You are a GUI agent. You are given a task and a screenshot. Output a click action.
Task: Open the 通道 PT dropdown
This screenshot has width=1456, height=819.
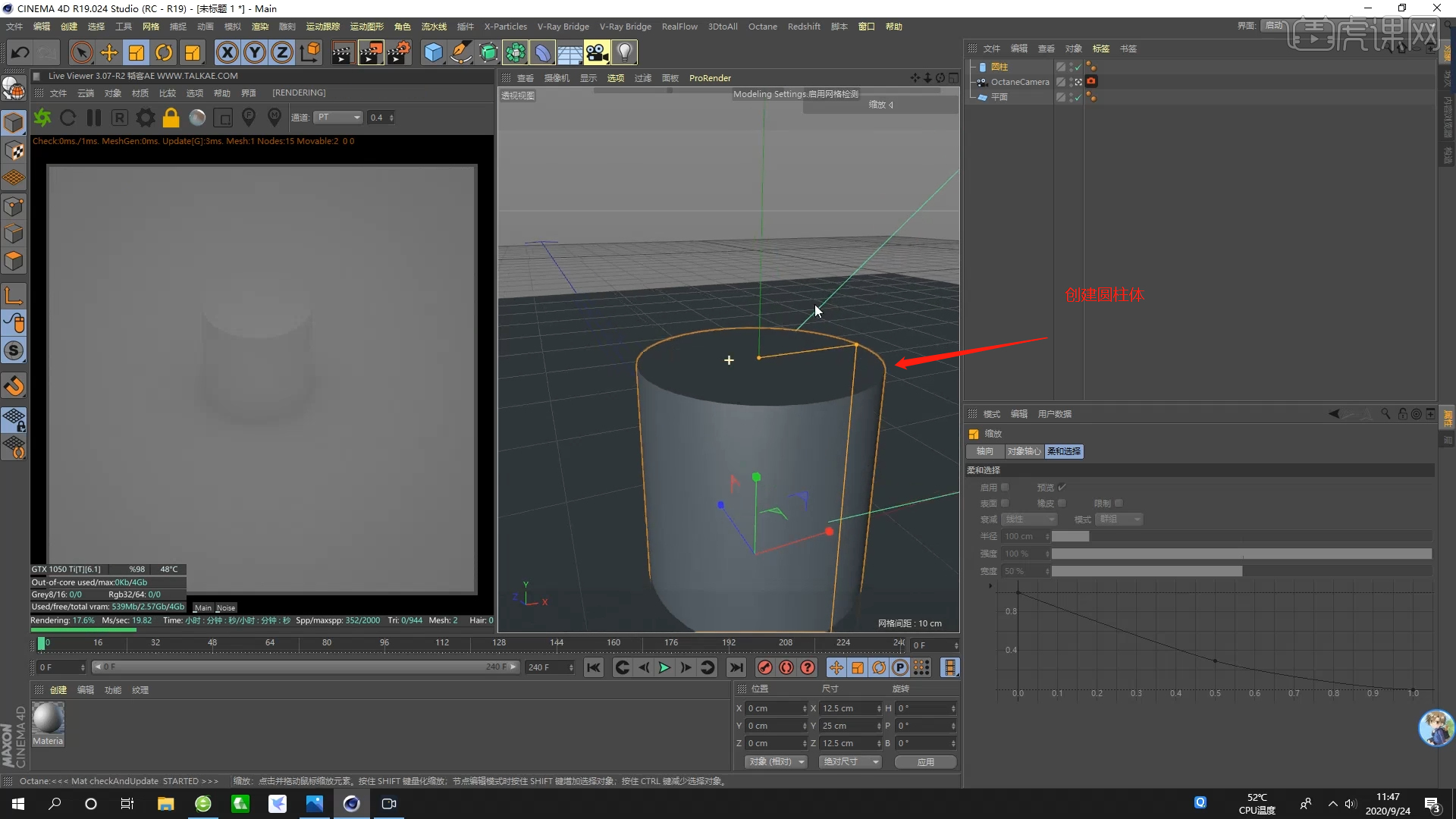(x=338, y=118)
